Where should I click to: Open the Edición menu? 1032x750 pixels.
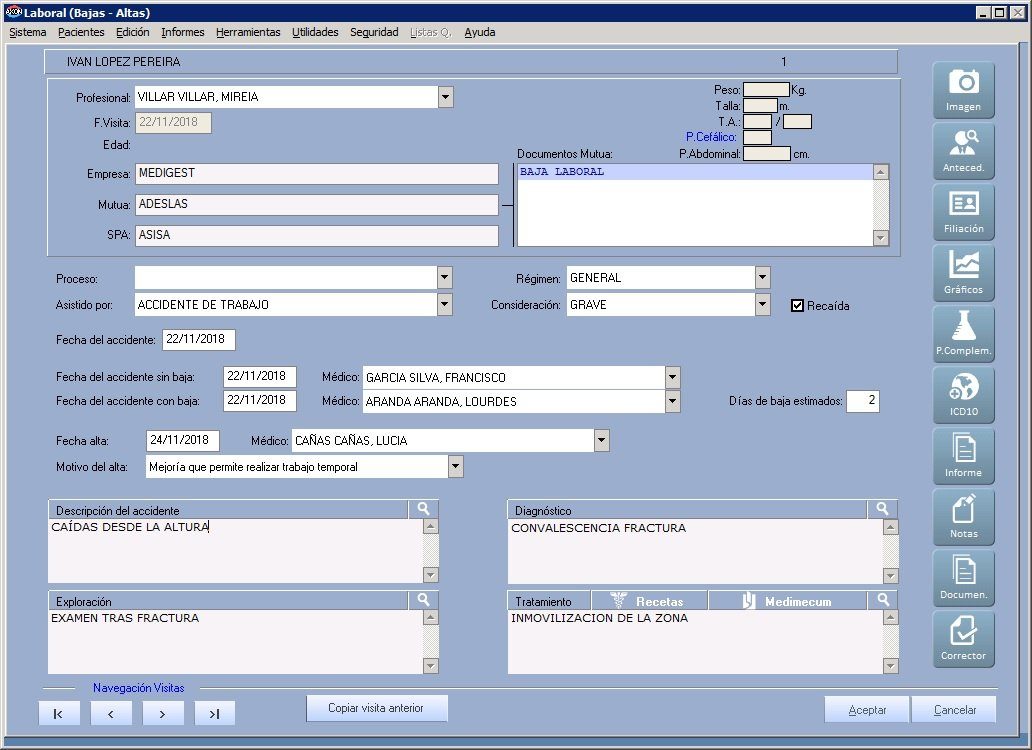point(132,32)
